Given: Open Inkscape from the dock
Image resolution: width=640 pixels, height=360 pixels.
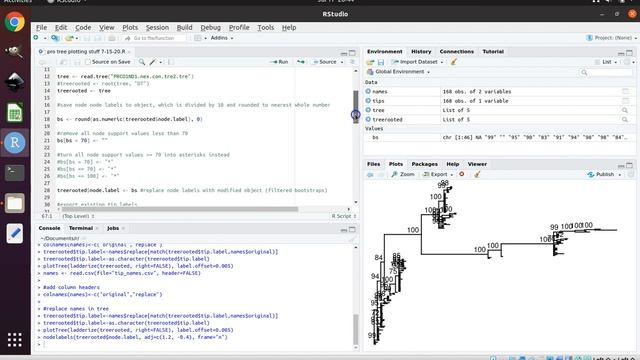Looking at the screenshot, I should 15,82.
